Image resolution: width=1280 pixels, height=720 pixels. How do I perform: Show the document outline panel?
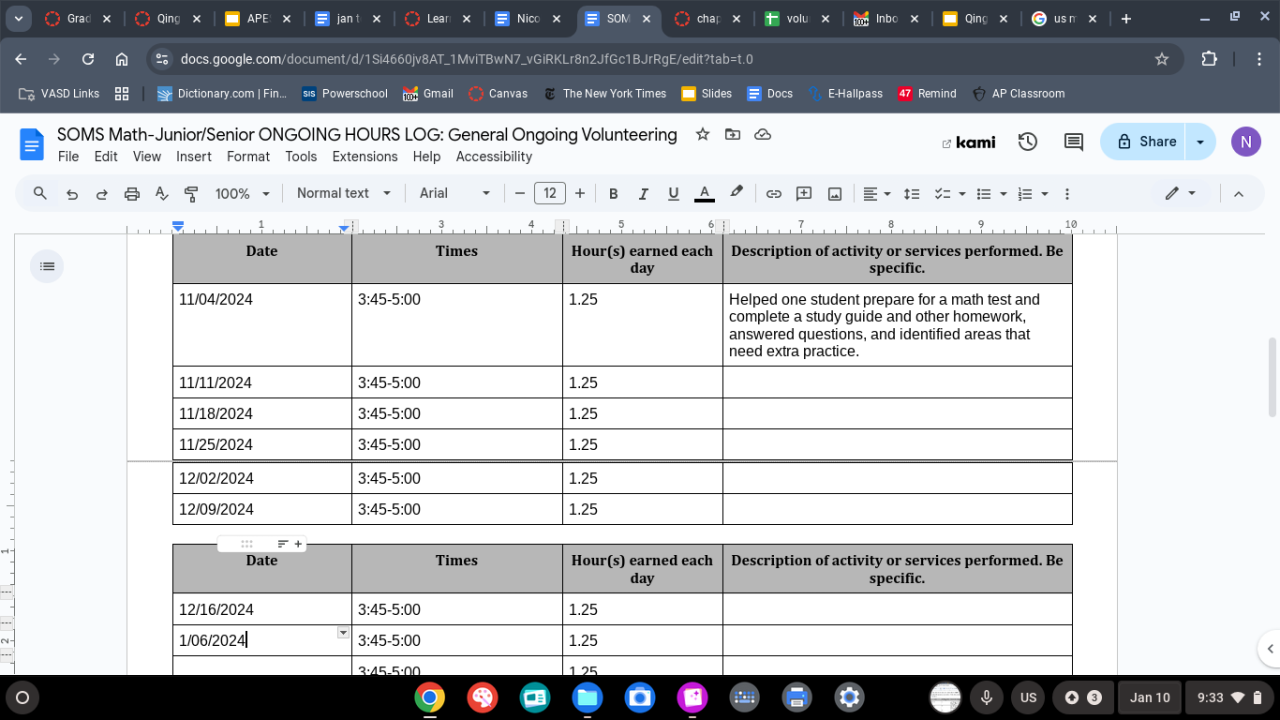(x=47, y=266)
